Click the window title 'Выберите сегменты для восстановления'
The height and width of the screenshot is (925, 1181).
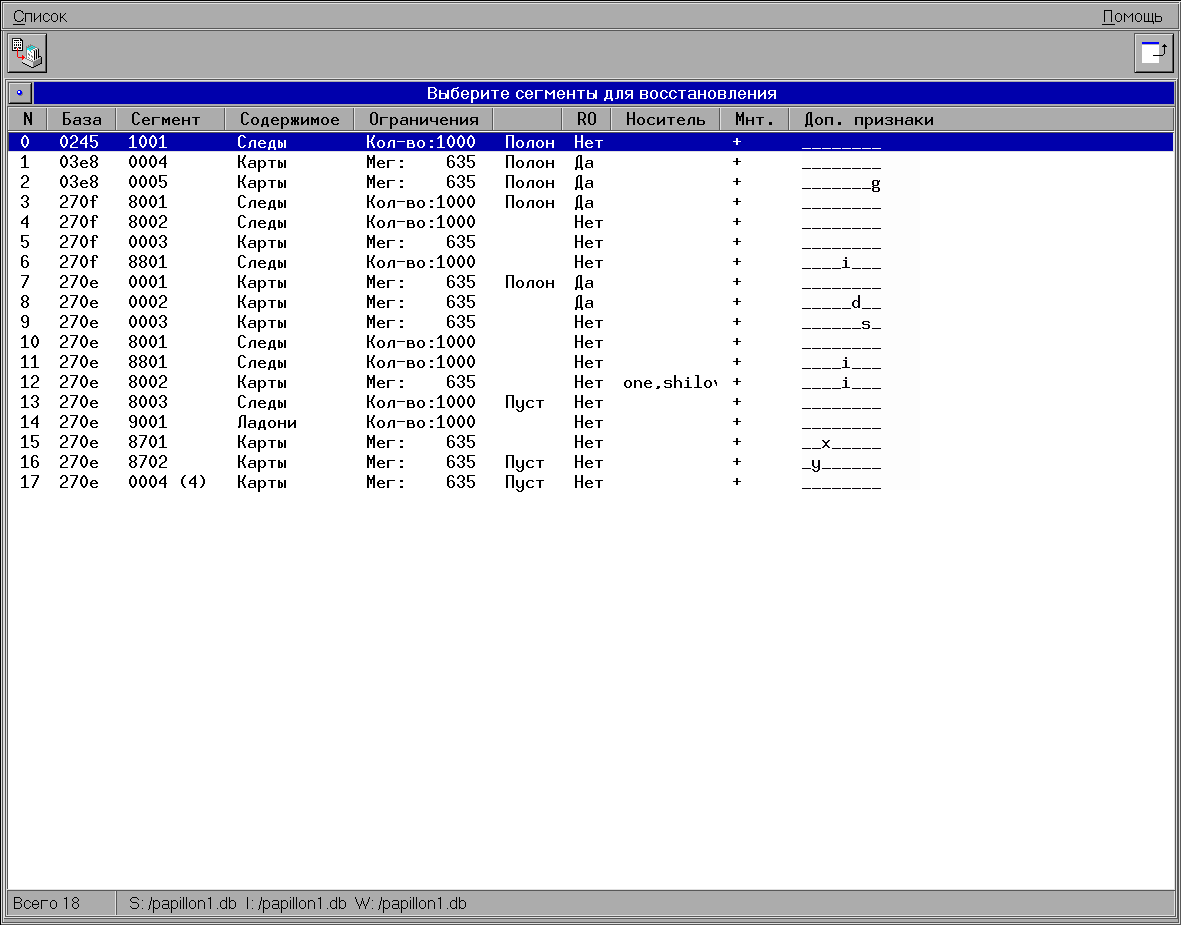(x=602, y=93)
